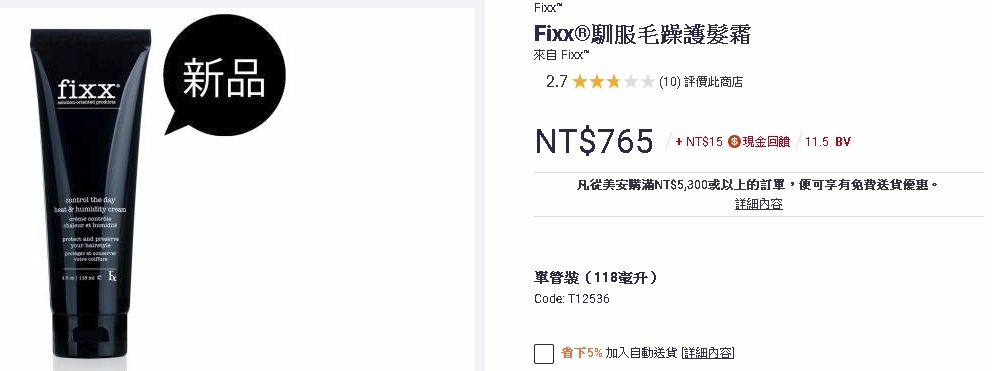Open 詳細內容 link beside auto-delivery option

tap(708, 353)
